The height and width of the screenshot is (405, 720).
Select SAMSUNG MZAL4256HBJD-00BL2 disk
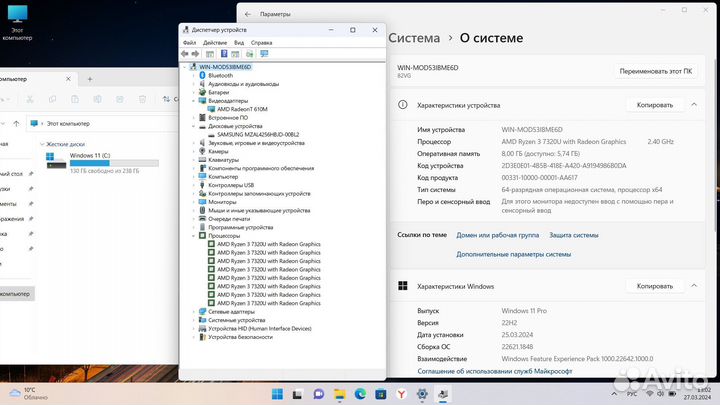(x=258, y=135)
